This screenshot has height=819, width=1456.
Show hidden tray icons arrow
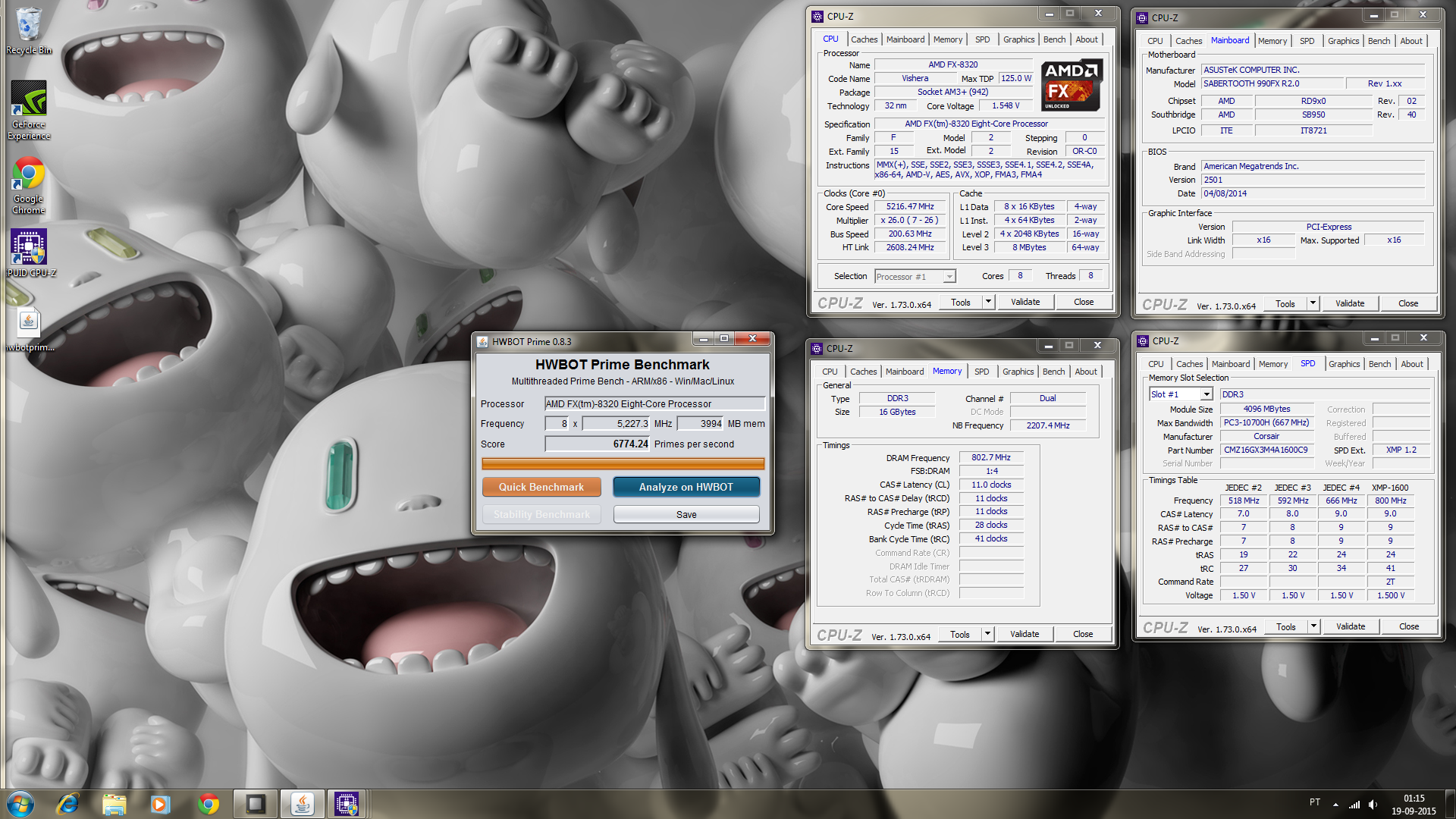coord(1335,805)
